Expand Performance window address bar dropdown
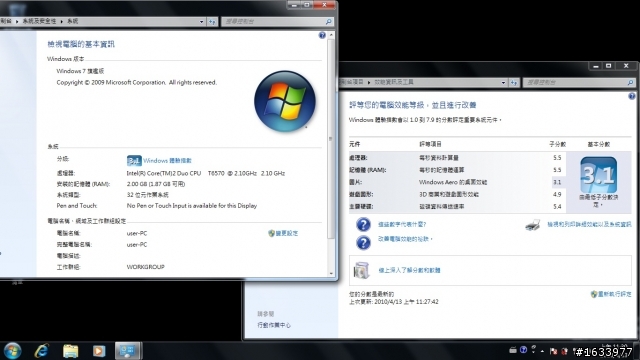The image size is (640, 360). [x=503, y=82]
